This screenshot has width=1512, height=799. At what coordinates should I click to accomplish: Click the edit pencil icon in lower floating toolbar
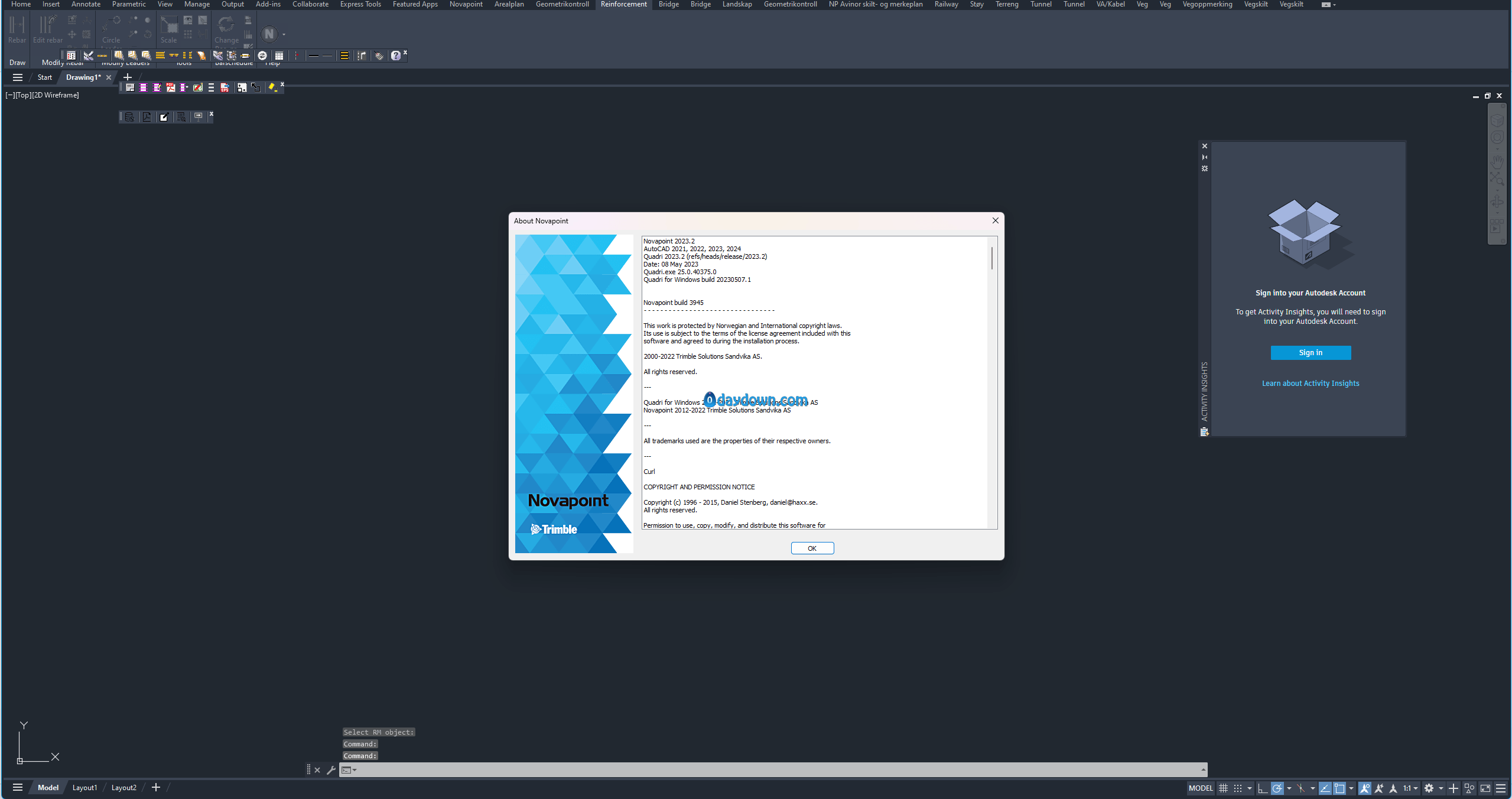coord(164,117)
